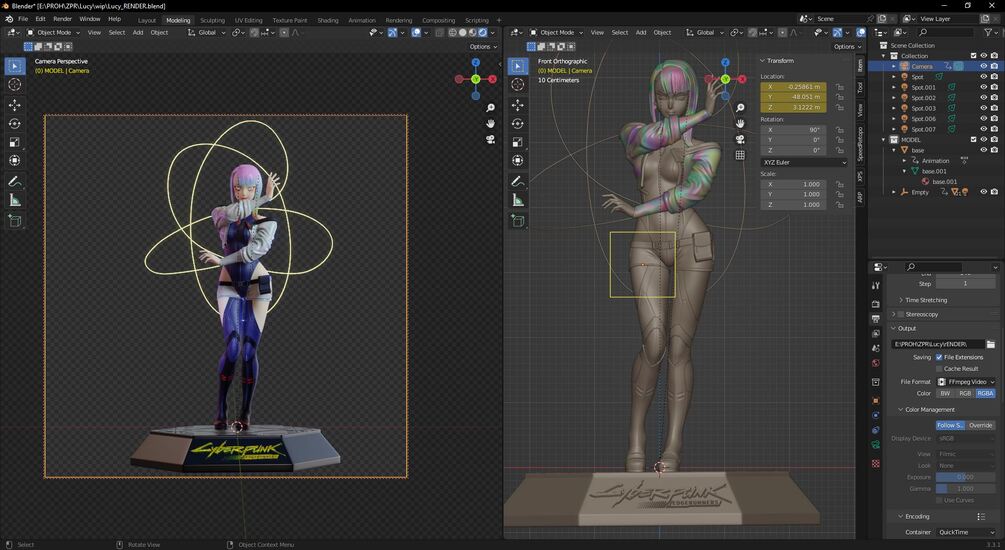This screenshot has width=1005, height=550.
Task: Open the View Layer properties tab icon
Action: pyautogui.click(x=876, y=333)
